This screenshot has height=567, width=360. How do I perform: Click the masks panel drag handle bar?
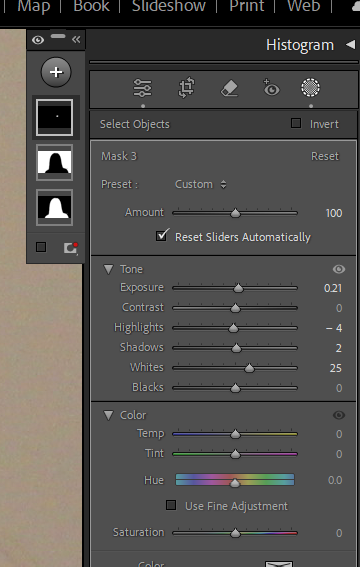tap(58, 36)
